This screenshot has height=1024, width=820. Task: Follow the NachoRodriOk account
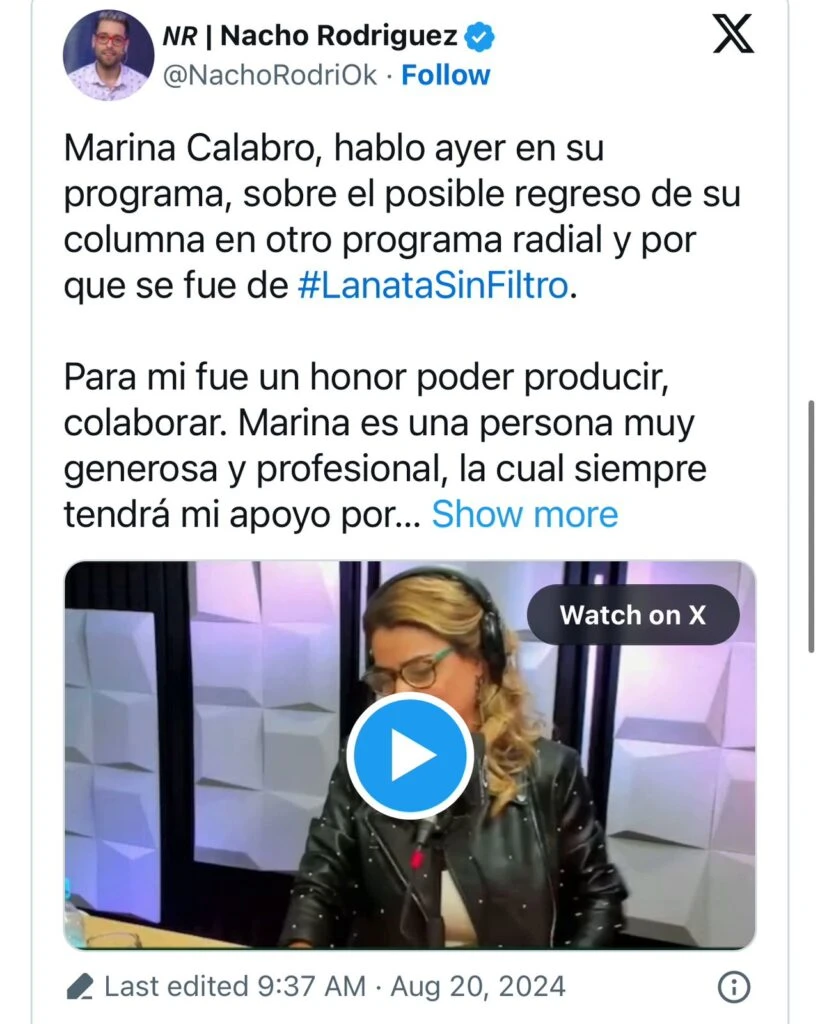445,75
